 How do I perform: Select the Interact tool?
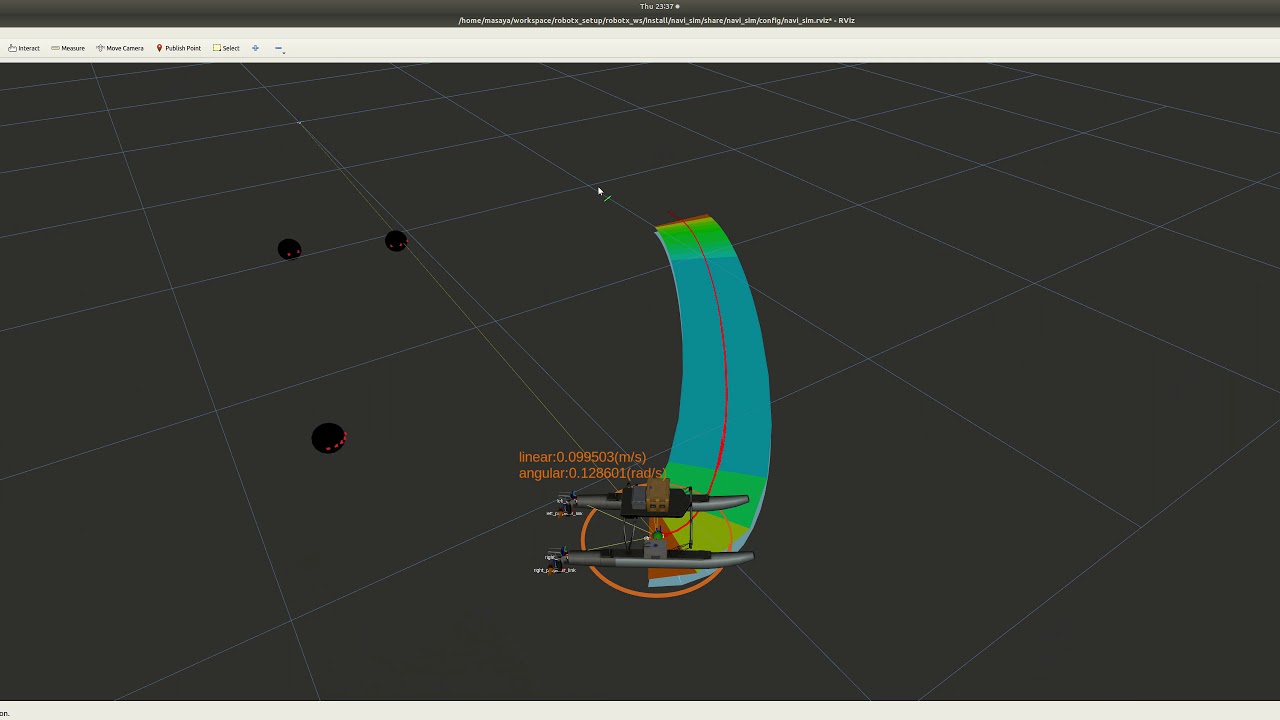tap(24, 48)
